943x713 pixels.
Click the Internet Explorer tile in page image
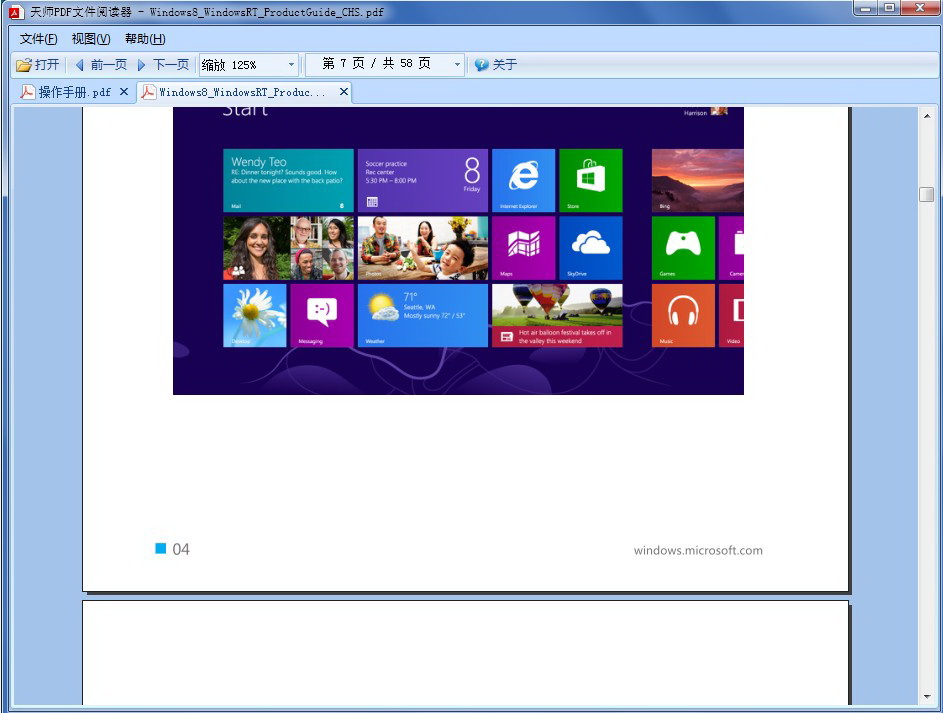(523, 180)
